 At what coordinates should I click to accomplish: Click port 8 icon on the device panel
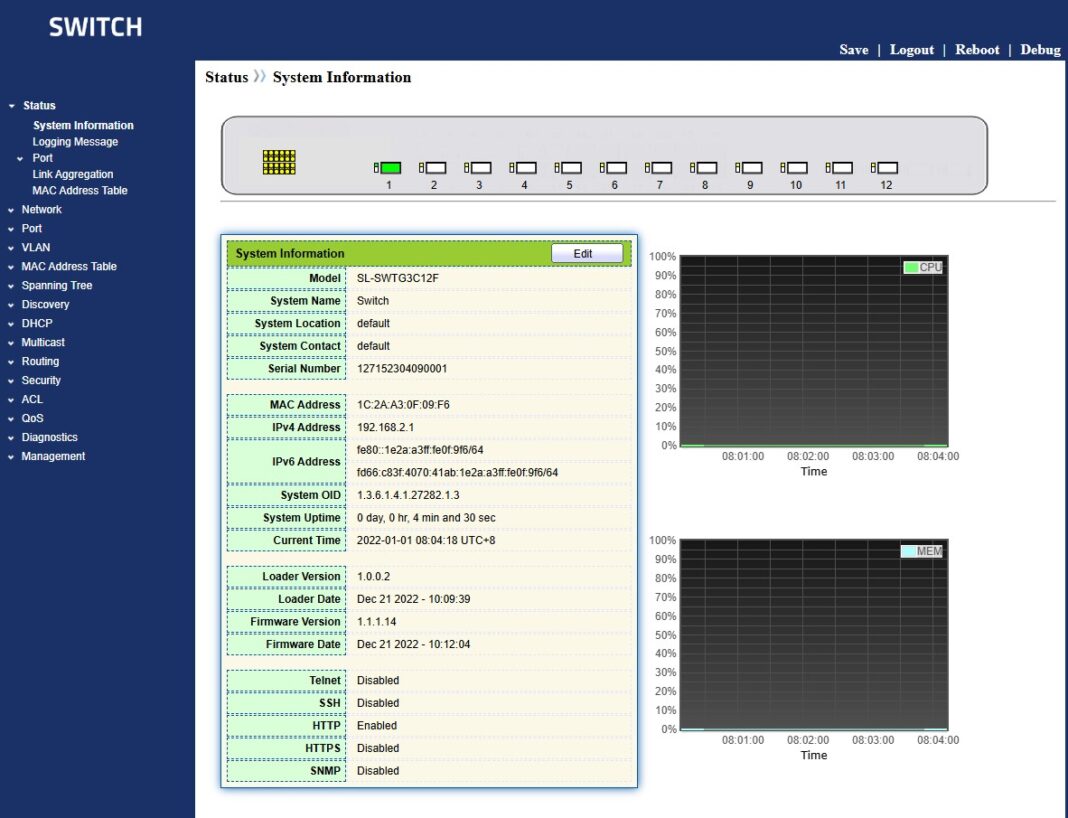point(705,167)
